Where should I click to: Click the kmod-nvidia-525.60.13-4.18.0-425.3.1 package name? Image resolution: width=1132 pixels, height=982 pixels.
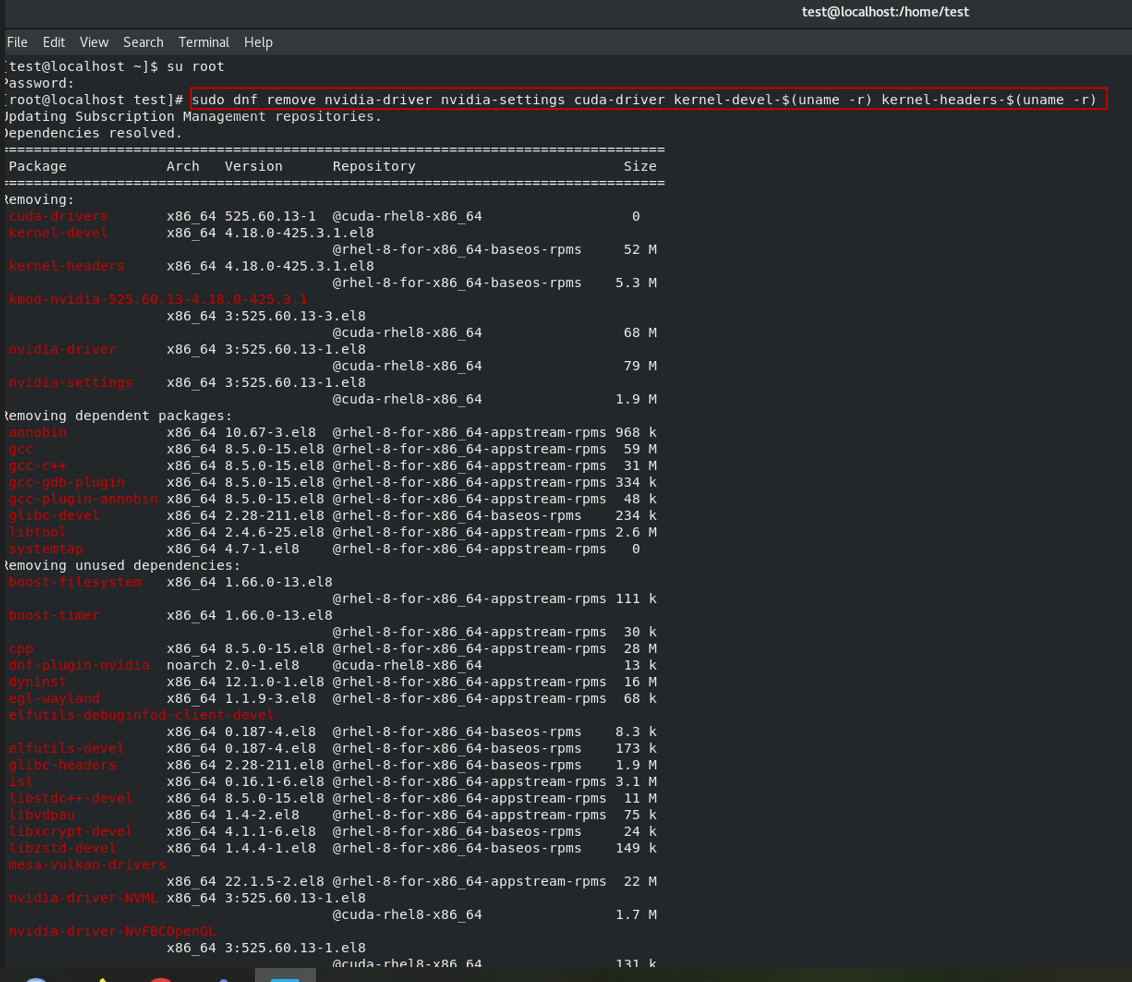158,299
